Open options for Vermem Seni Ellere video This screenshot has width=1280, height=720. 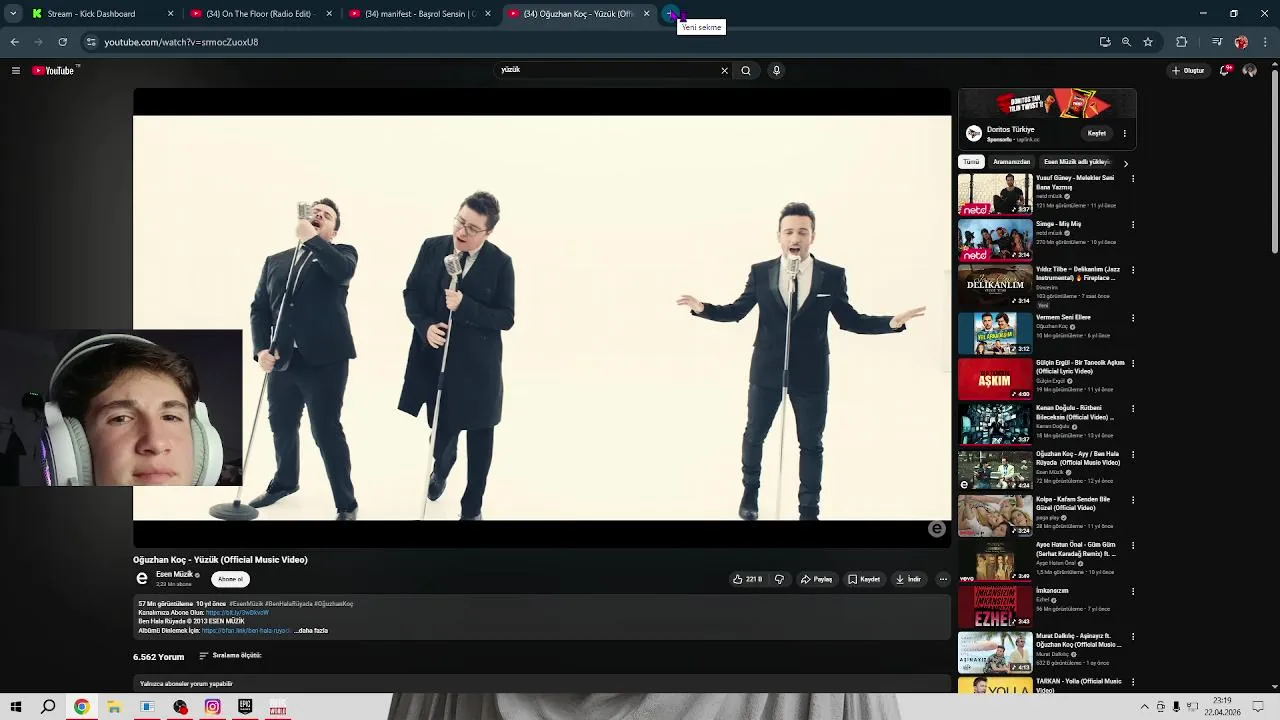click(1133, 318)
